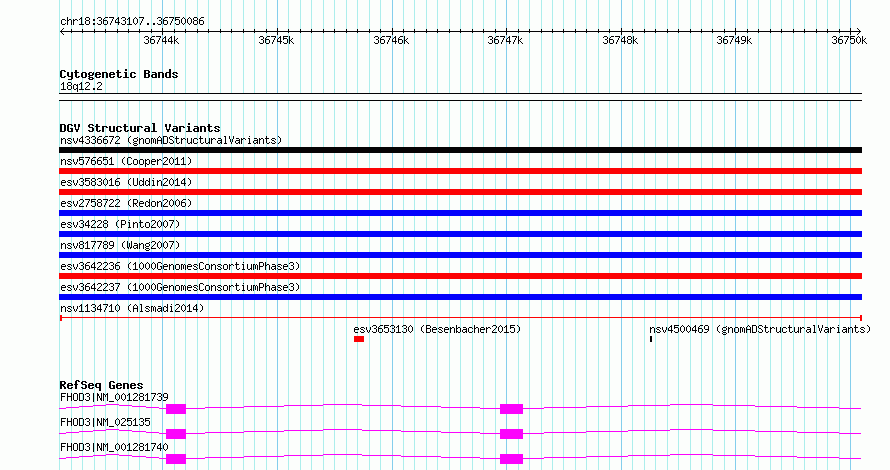The image size is (890, 470).
Task: Click the 36747k ruler tick label
Action: [505, 40]
